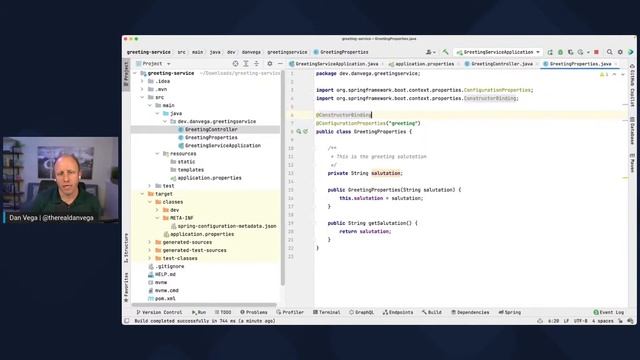Open the Endpoints tool window
640x360 pixels.
point(398,312)
